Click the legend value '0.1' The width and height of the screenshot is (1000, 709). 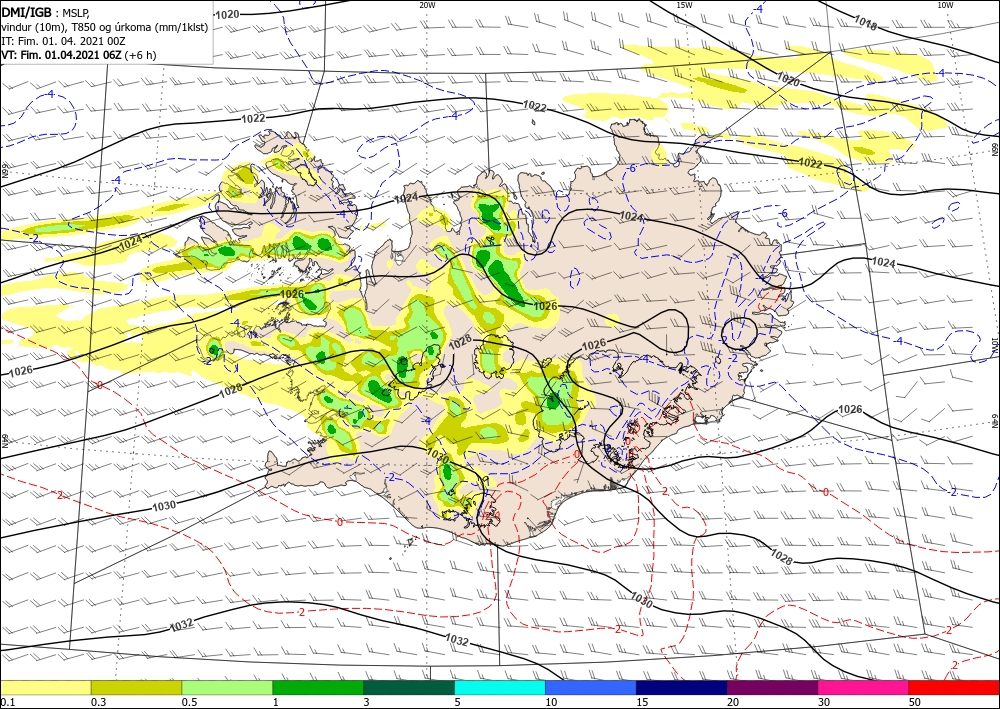pos(7,702)
